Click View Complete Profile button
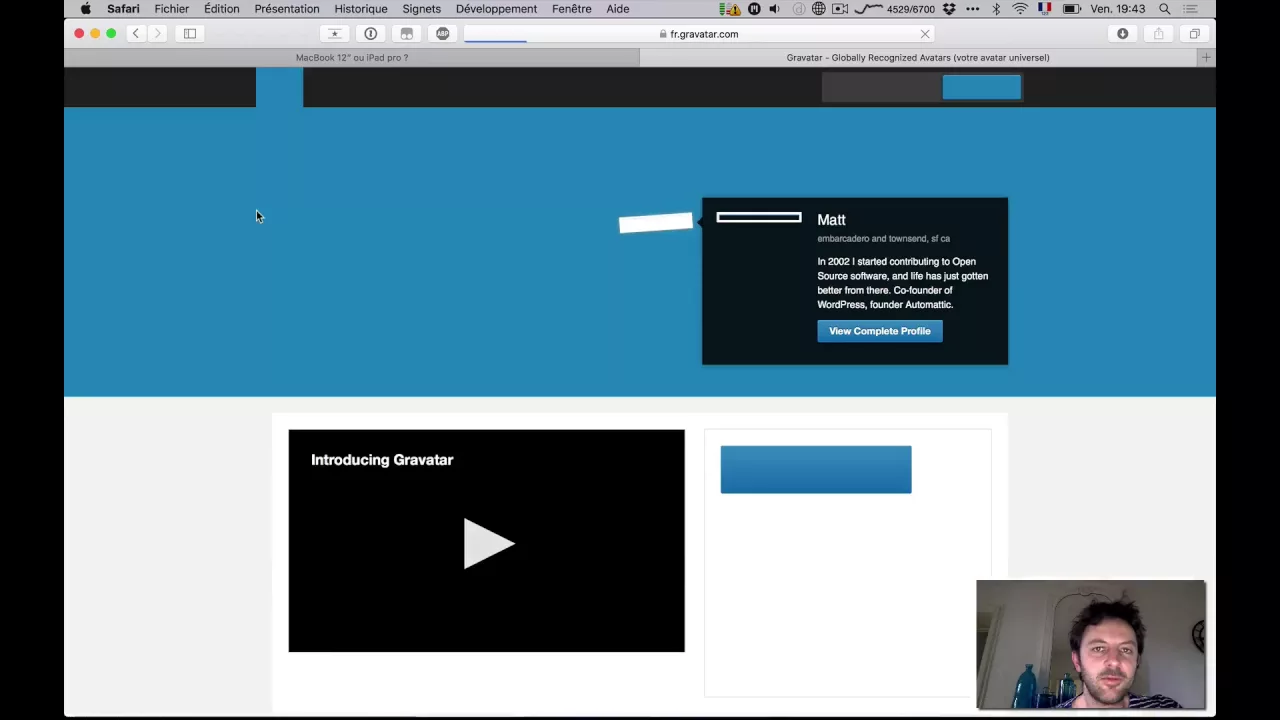 [x=880, y=331]
